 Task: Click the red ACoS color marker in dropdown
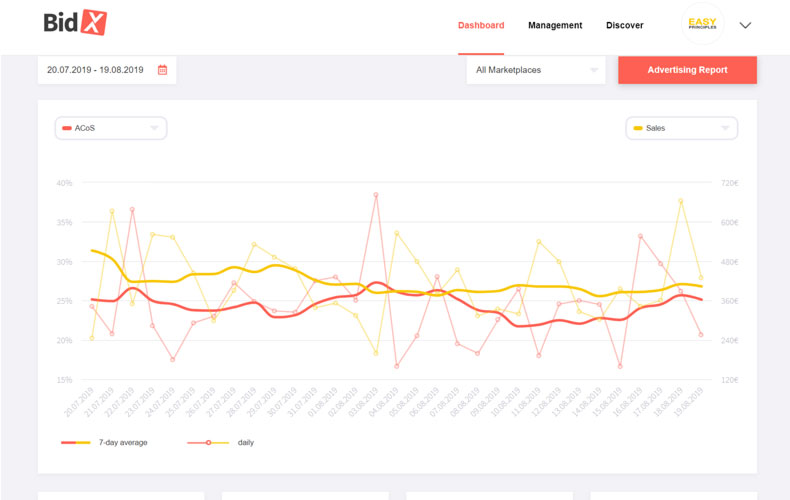pyautogui.click(x=67, y=128)
